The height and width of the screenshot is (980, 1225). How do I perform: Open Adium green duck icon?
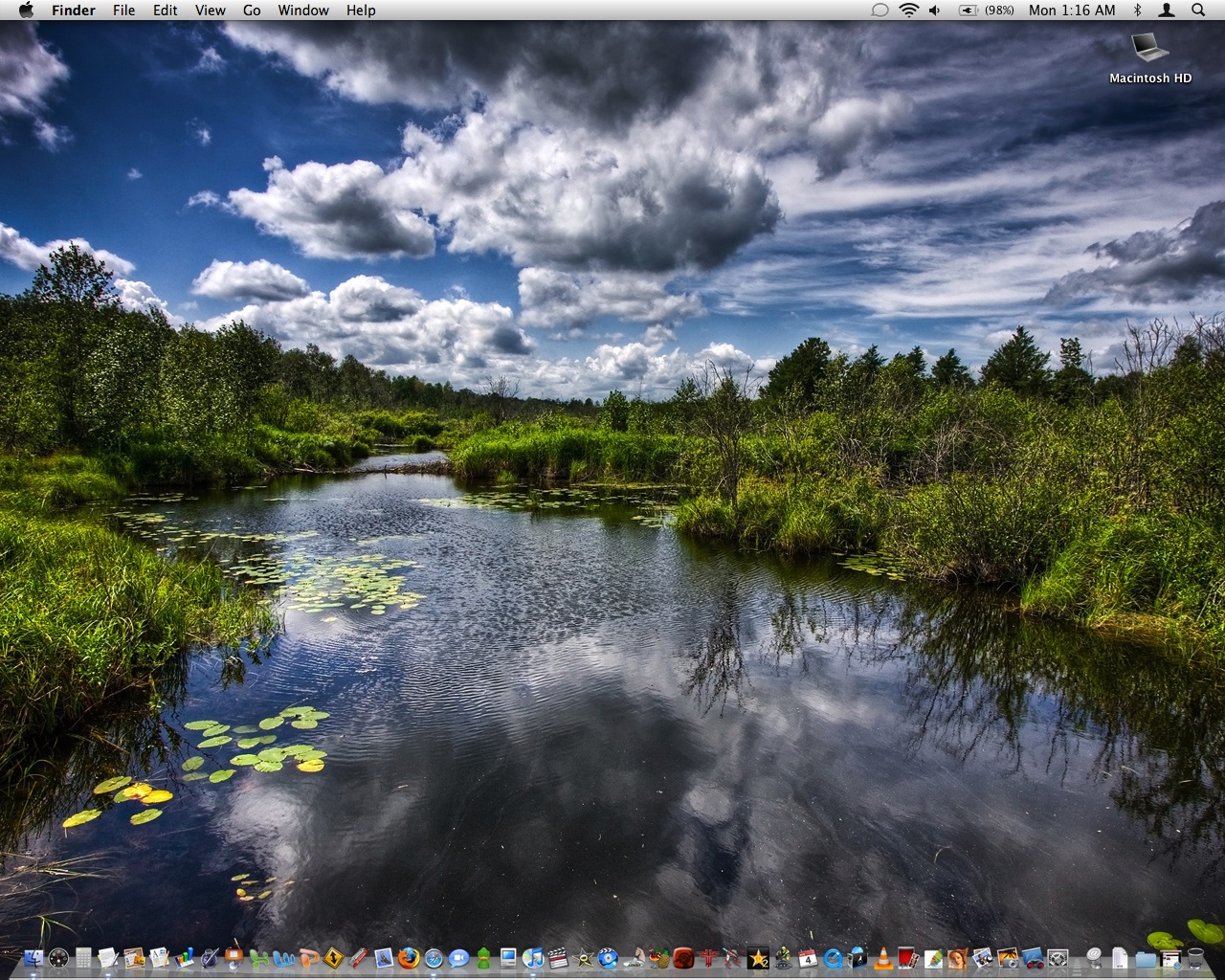(483, 957)
